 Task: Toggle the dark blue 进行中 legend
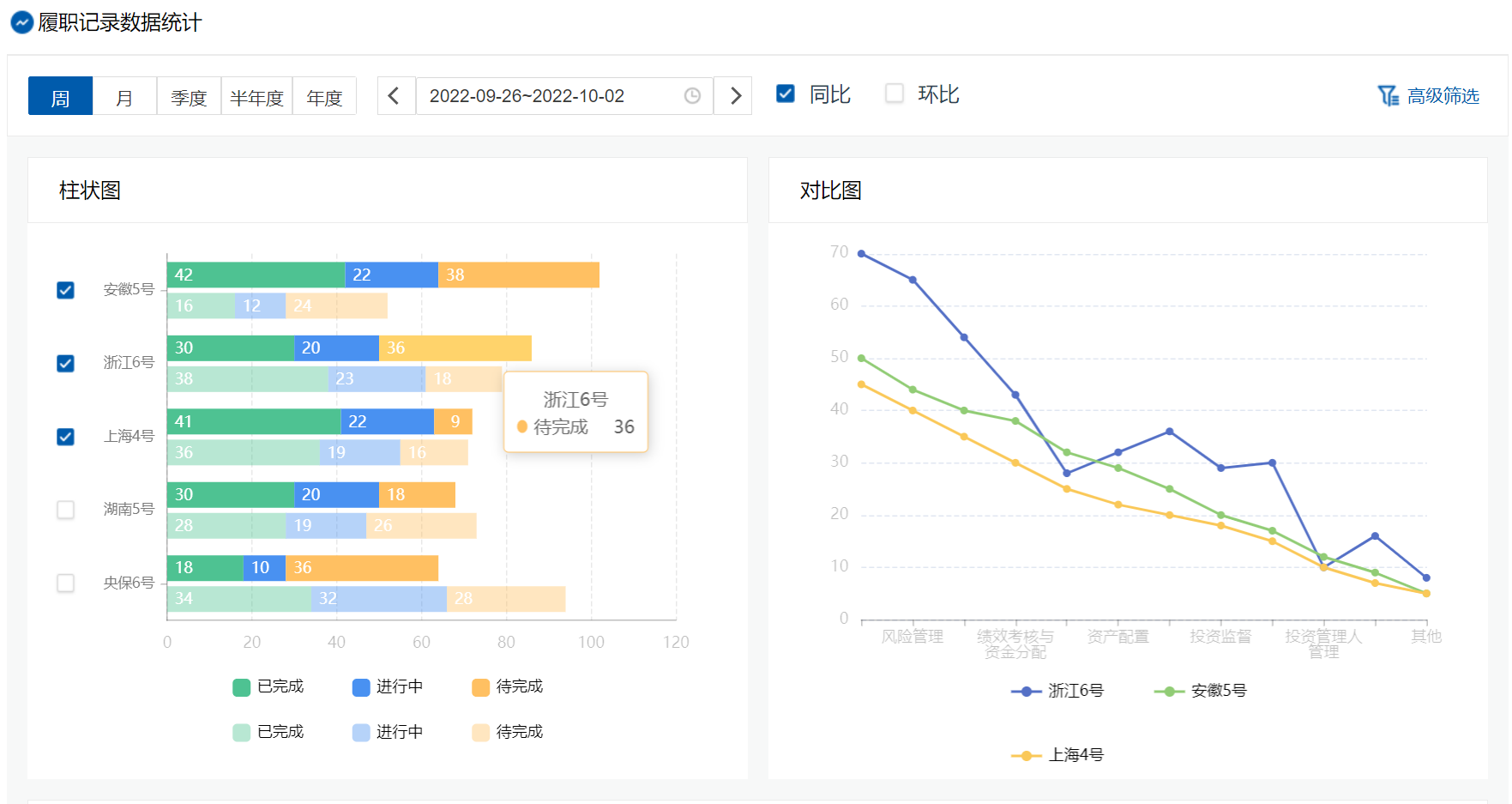pyautogui.click(x=388, y=686)
